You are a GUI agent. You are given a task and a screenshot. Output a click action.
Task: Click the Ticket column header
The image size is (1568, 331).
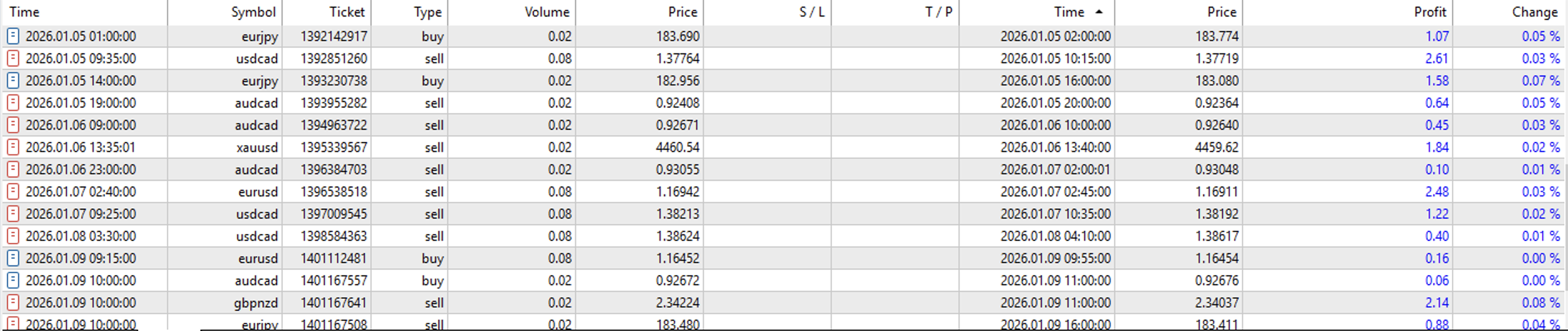point(346,12)
